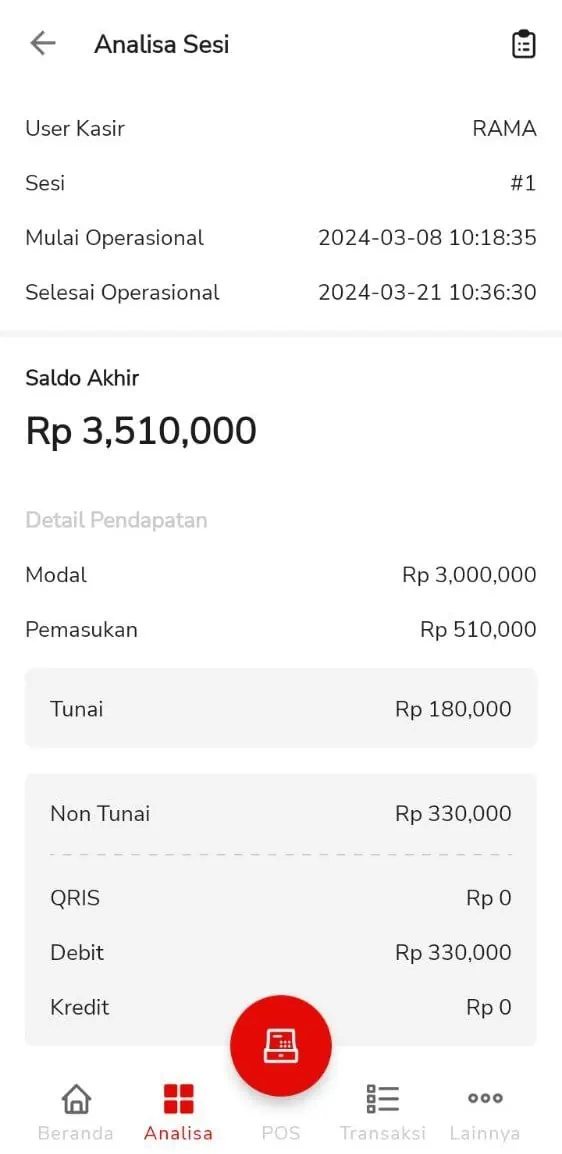Open the Transaksi tab label
Viewport: 562px width, 1154px height.
pyautogui.click(x=383, y=1133)
